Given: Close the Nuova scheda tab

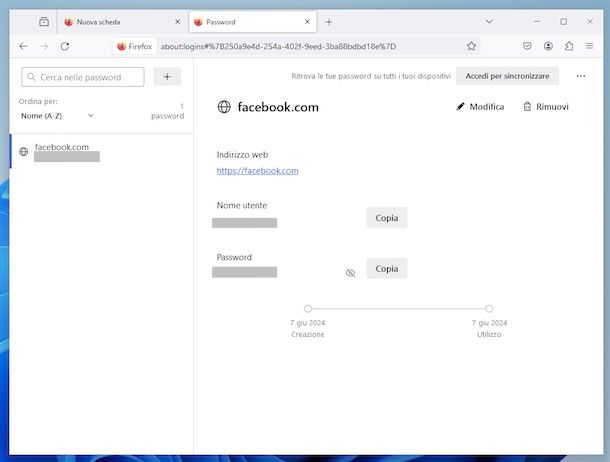Looking at the screenshot, I should pyautogui.click(x=177, y=22).
